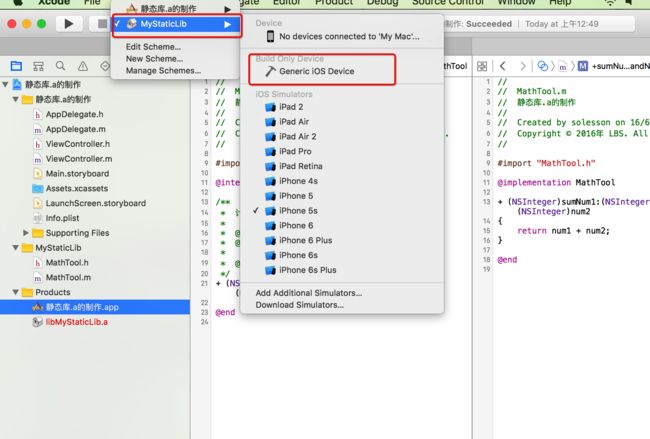The height and width of the screenshot is (439, 650).
Task: Choose New Scheme...
Action: [x=154, y=59]
